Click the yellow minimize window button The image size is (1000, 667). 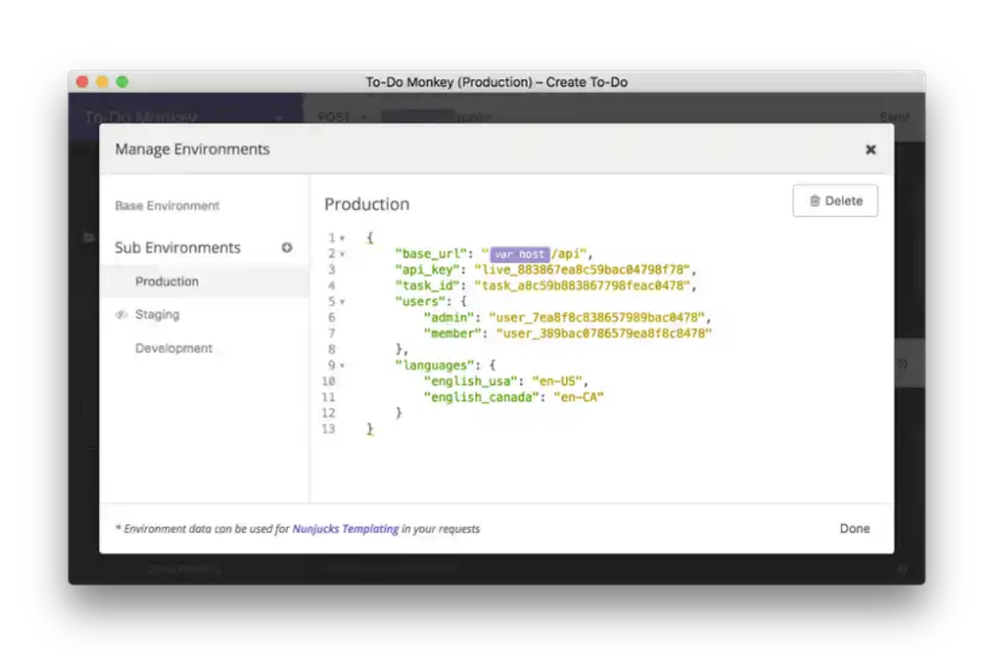point(102,82)
